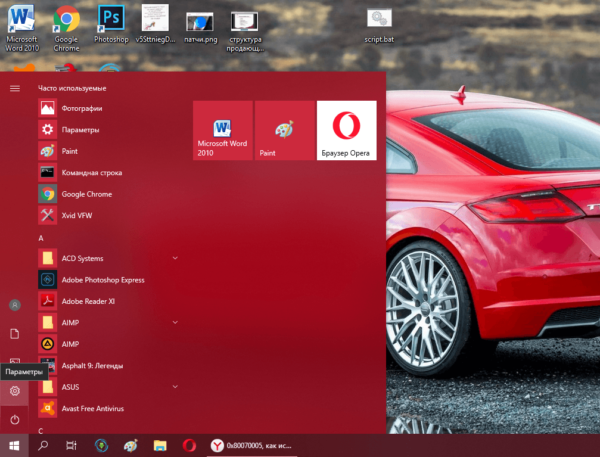Click Paint icon on the taskbar
The height and width of the screenshot is (457, 600).
[x=130, y=446]
